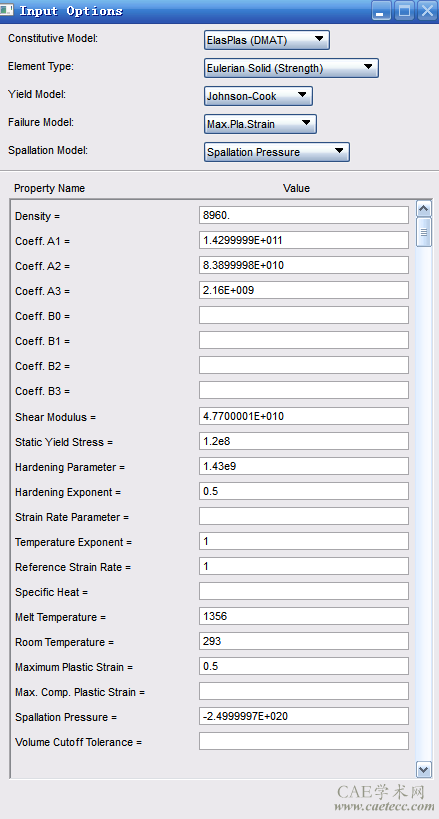Minimize the Input Options window
Viewport: 439px width, 819px height.
[382, 11]
